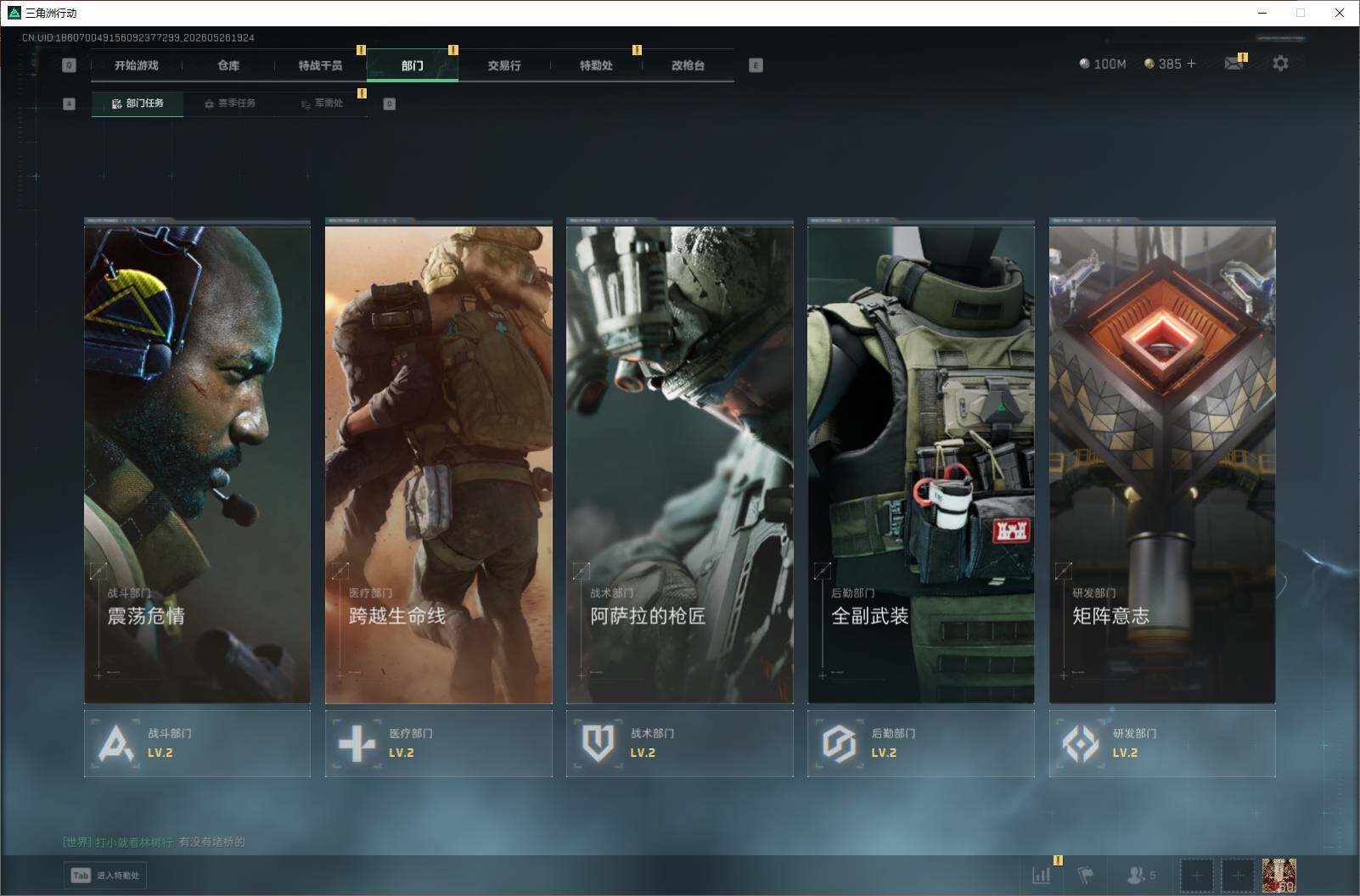Click the 后勤部门 LV.2 button
1360x896 pixels.
click(x=920, y=743)
